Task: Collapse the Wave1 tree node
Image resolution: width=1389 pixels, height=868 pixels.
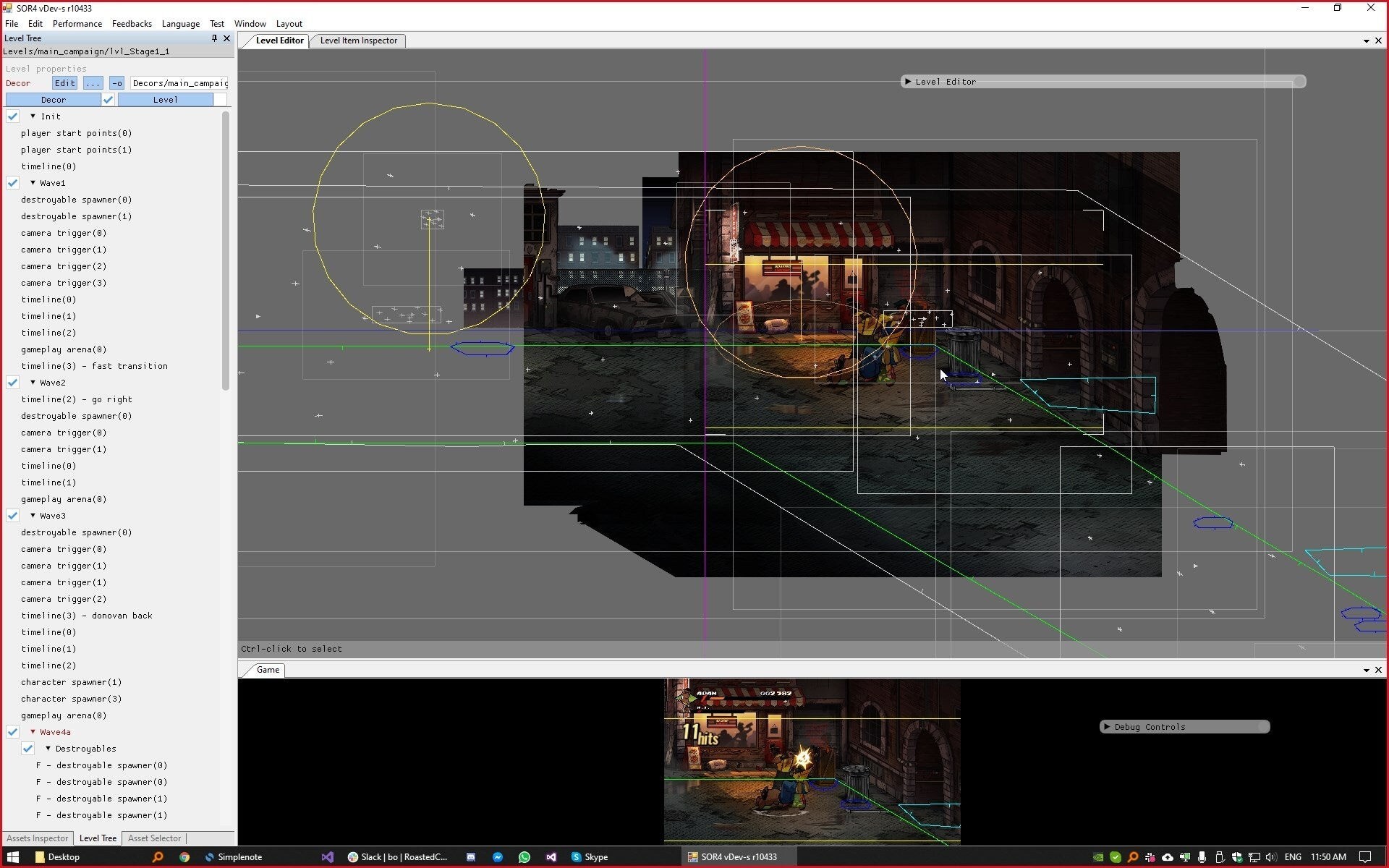Action: [33, 183]
